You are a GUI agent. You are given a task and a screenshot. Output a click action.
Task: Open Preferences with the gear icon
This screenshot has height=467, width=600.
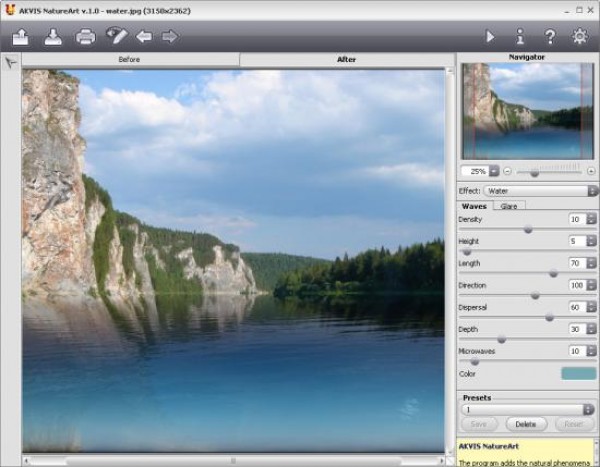point(580,37)
